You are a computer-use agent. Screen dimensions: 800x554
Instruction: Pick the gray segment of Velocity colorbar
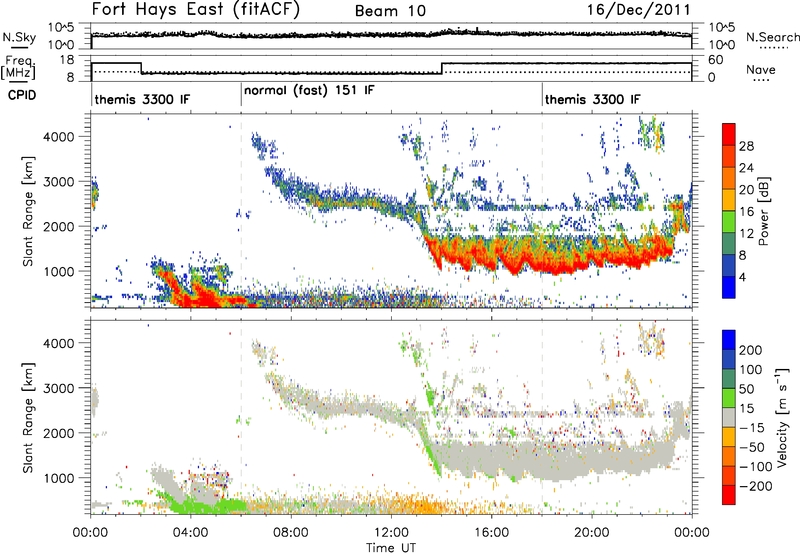[729, 417]
